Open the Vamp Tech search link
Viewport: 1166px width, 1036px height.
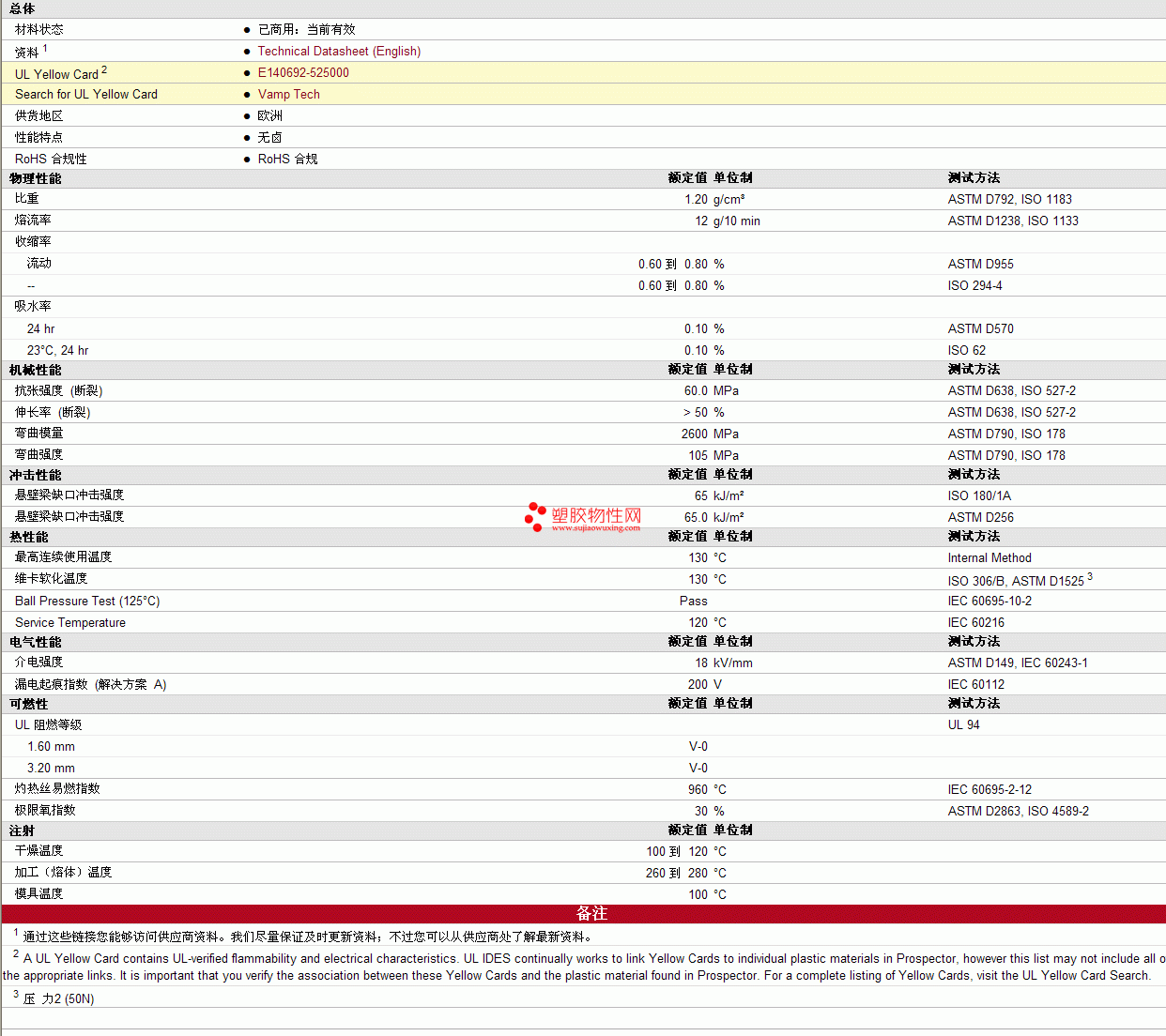[x=289, y=95]
